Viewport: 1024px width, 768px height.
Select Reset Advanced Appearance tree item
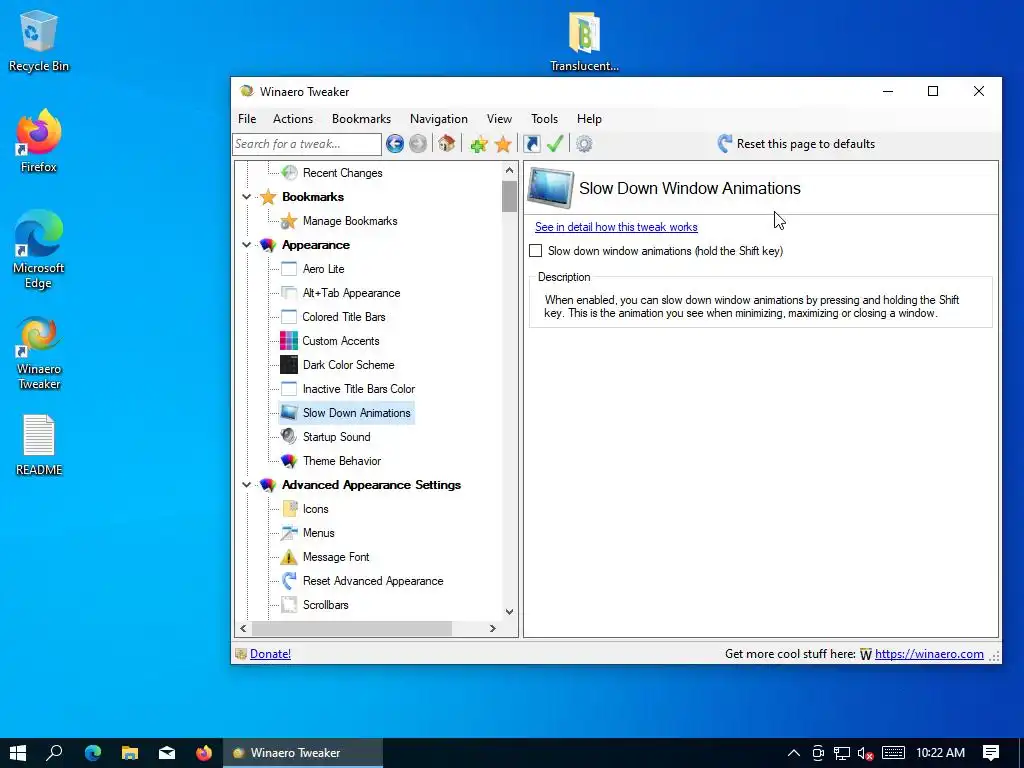click(373, 581)
